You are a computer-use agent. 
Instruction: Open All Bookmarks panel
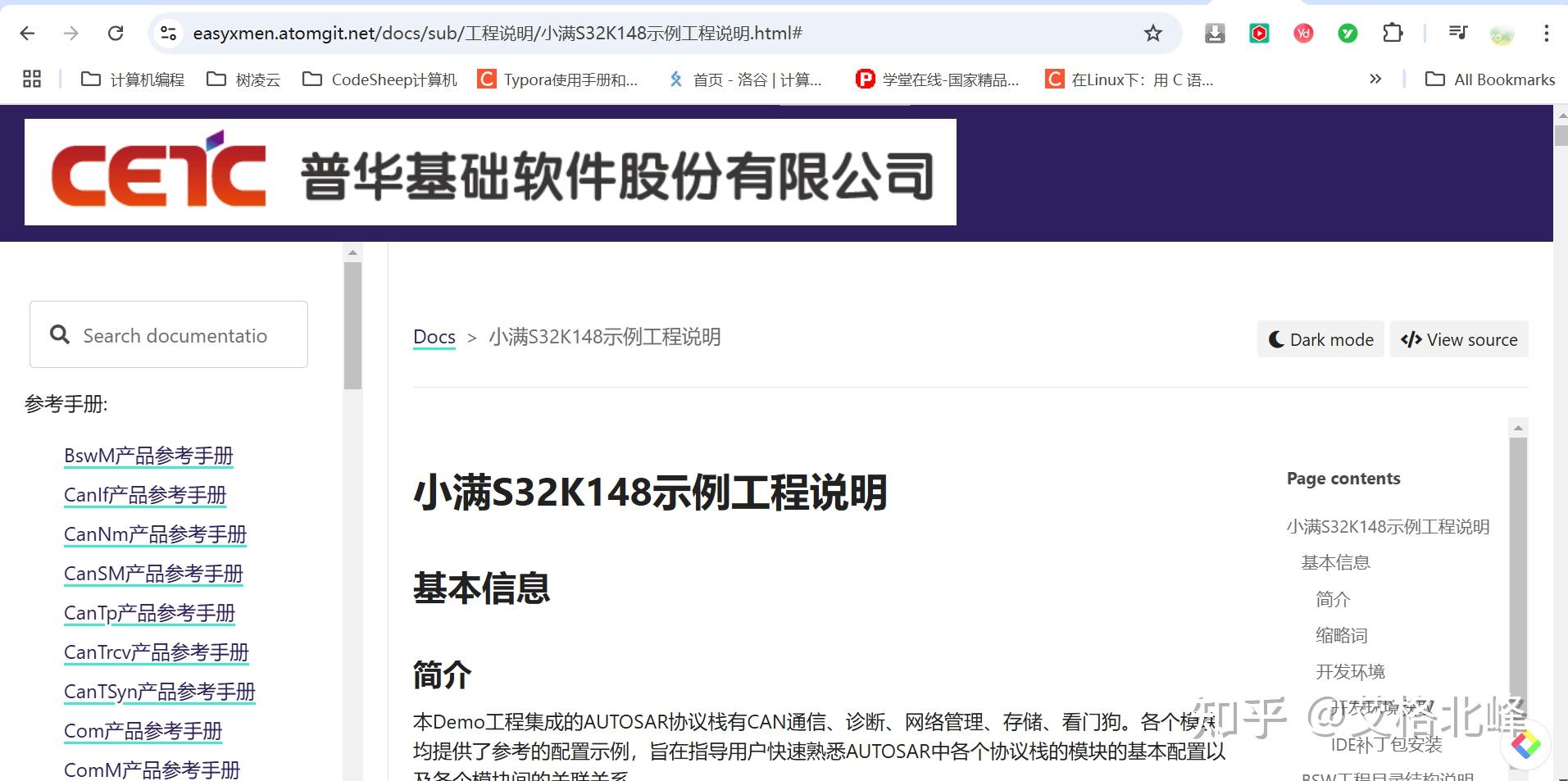click(1489, 79)
